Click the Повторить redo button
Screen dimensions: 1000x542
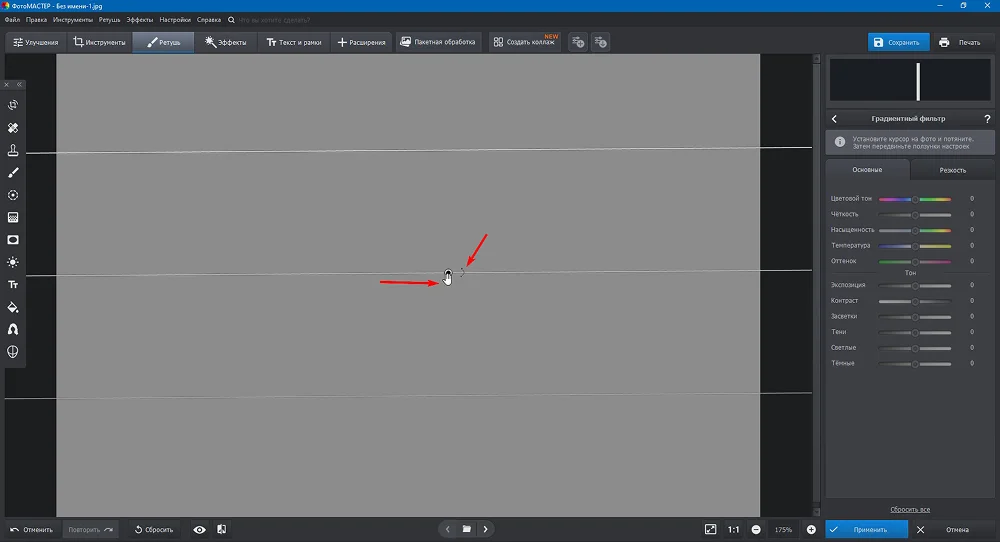[91, 529]
